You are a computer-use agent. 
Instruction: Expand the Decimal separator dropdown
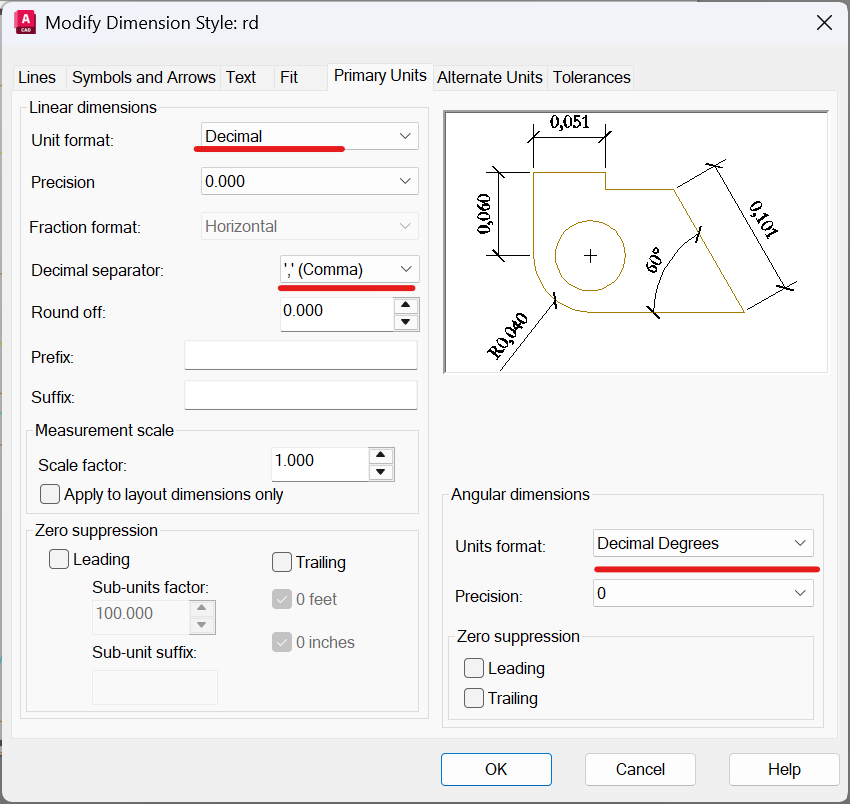pyautogui.click(x=349, y=269)
